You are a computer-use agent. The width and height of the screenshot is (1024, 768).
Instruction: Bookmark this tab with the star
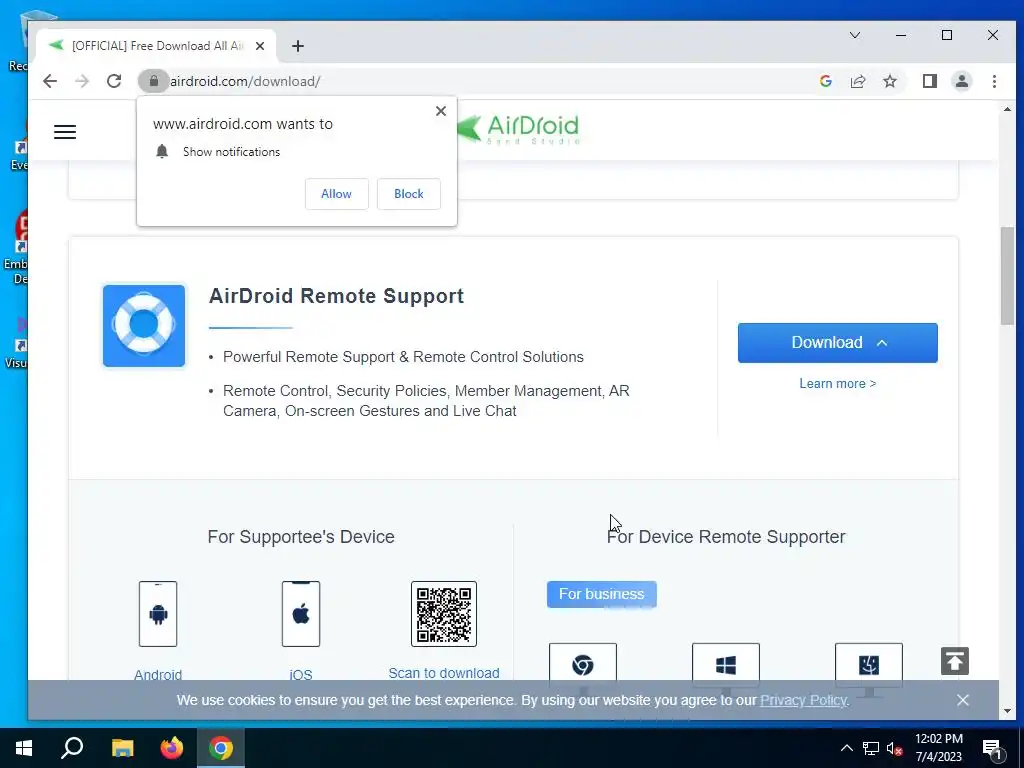(x=889, y=81)
